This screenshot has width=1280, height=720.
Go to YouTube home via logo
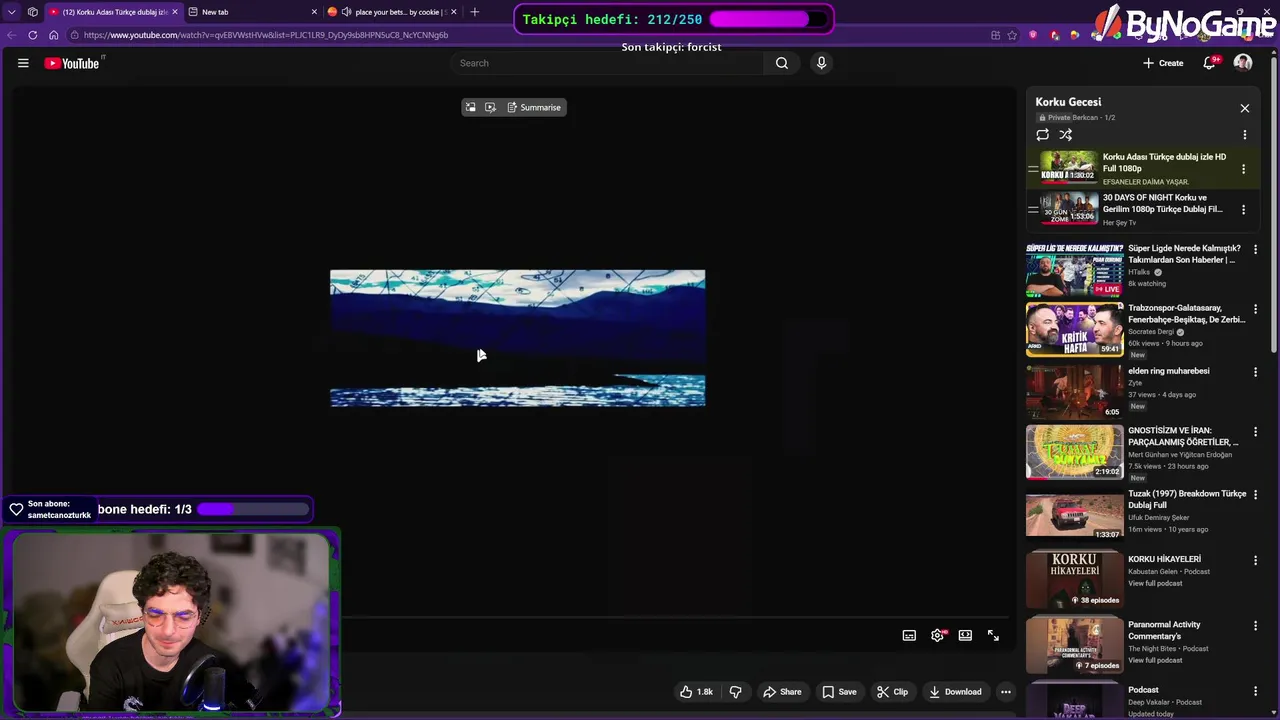click(72, 63)
